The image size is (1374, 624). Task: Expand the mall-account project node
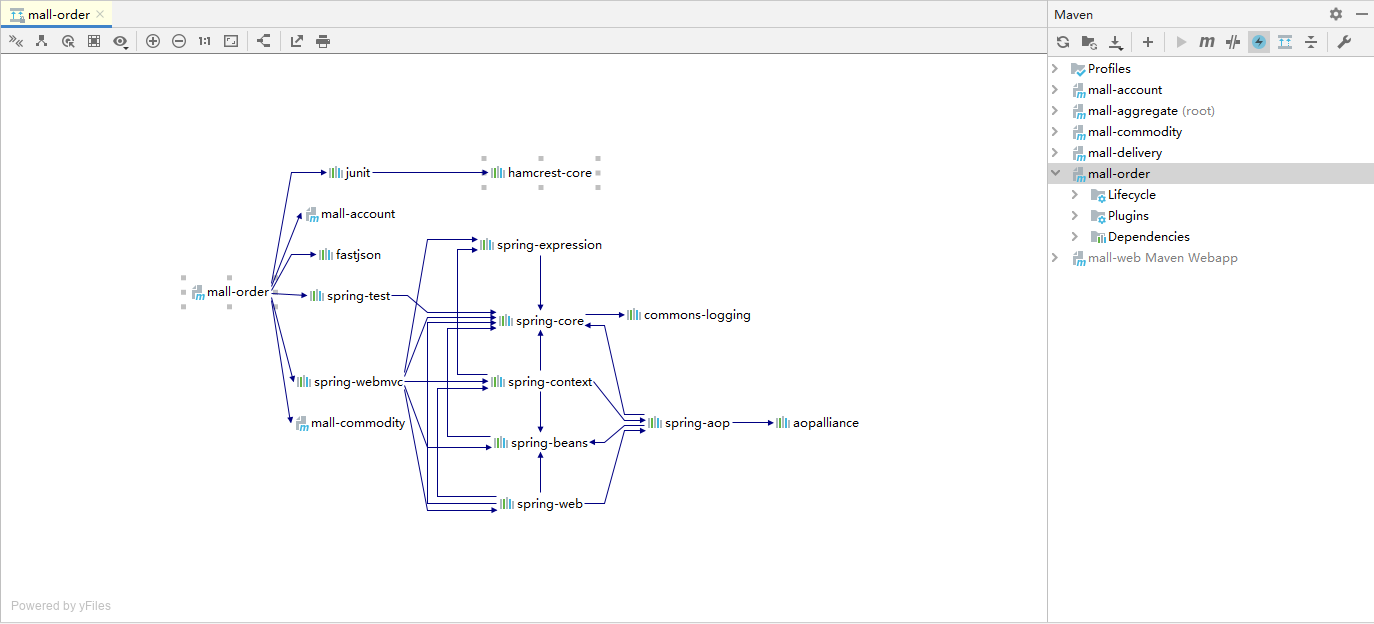pyautogui.click(x=1055, y=90)
